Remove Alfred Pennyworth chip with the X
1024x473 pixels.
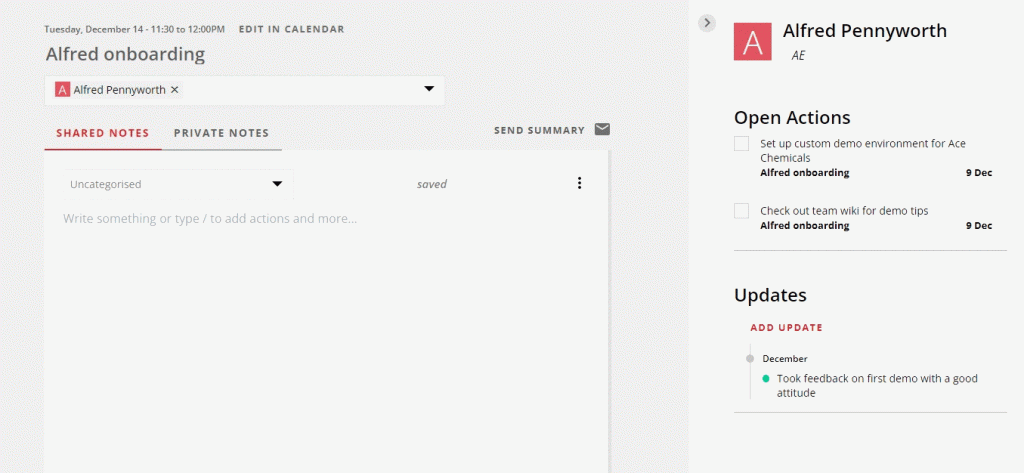pos(174,90)
